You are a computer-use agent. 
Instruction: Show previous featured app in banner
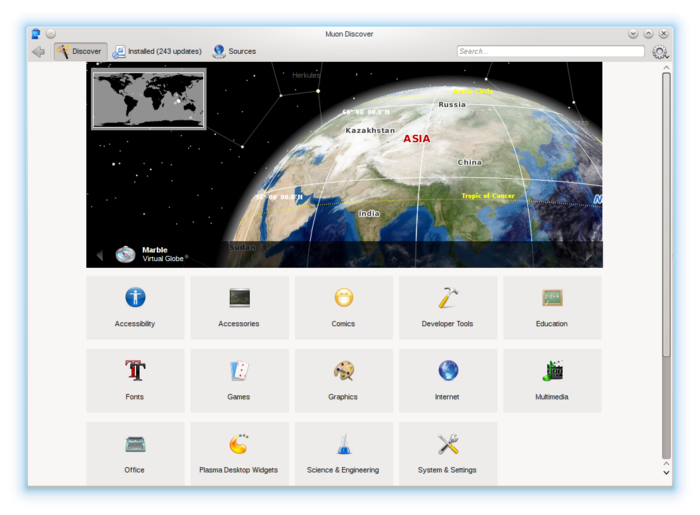coord(100,255)
